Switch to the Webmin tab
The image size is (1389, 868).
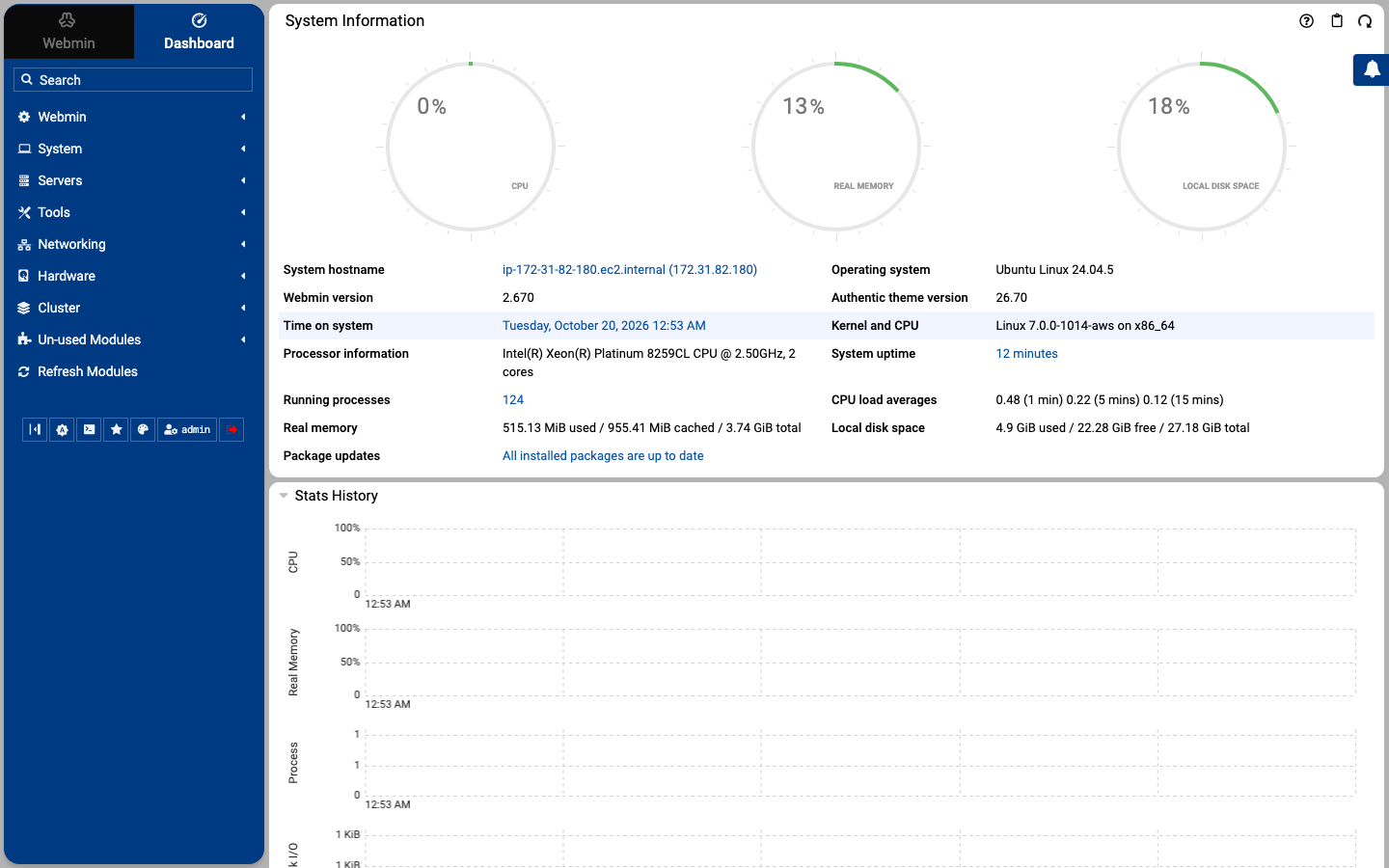point(68,32)
